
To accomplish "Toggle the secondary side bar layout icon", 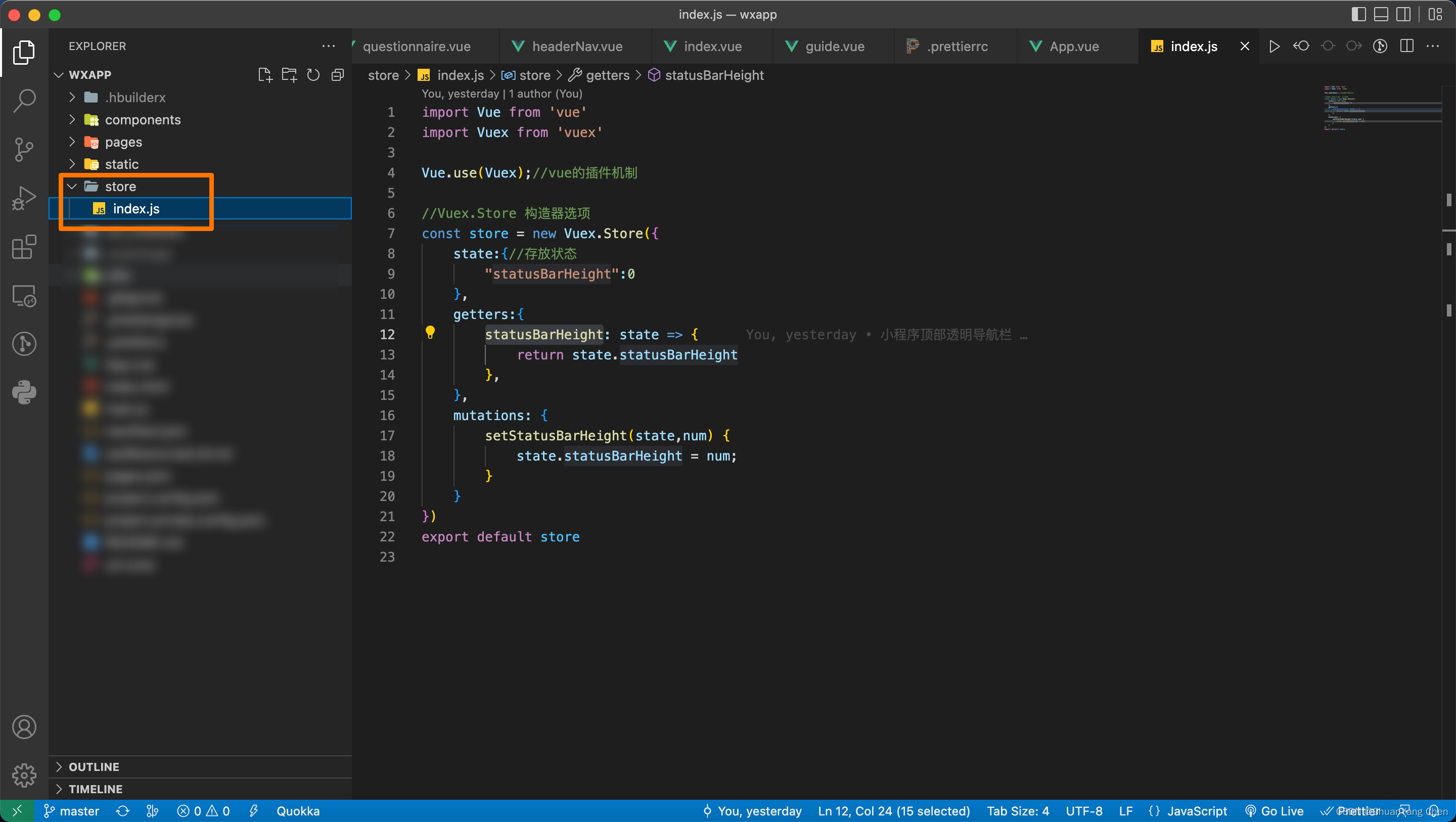I will [x=1403, y=14].
